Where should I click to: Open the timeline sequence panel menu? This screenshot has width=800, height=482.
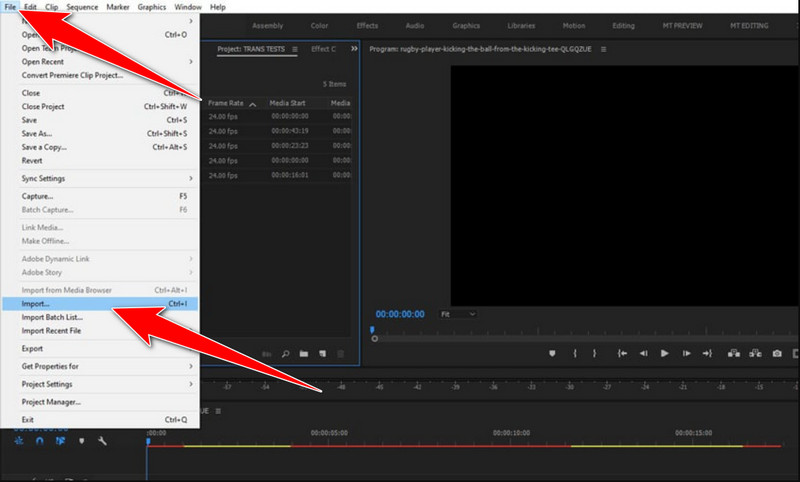[218, 411]
